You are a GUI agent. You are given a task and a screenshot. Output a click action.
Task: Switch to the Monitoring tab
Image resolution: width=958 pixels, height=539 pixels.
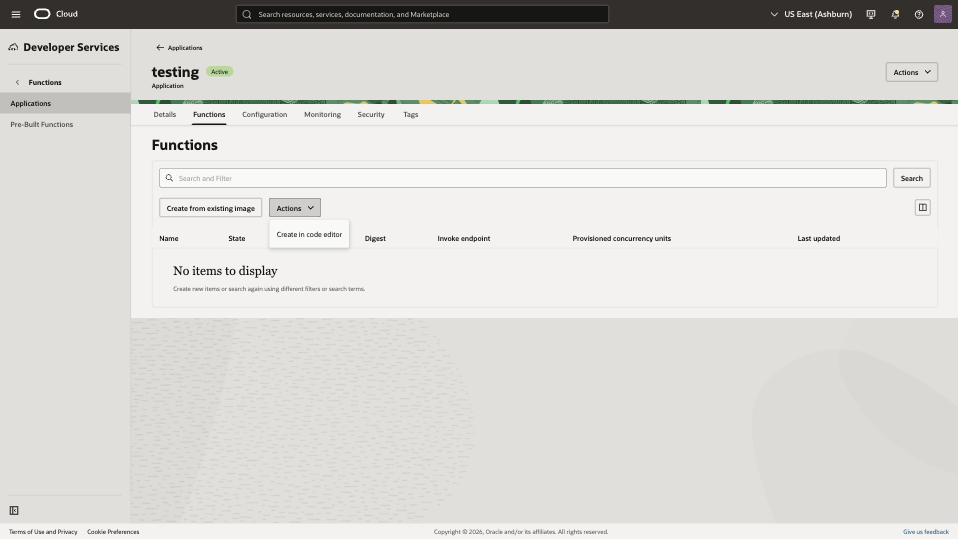[x=323, y=114]
